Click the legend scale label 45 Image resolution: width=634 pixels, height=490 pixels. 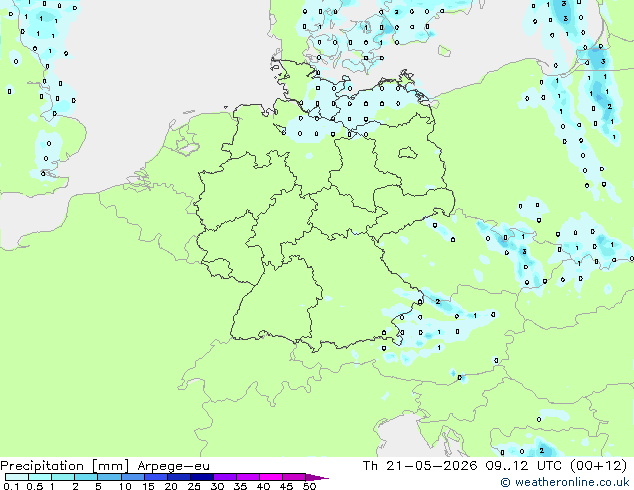286,486
